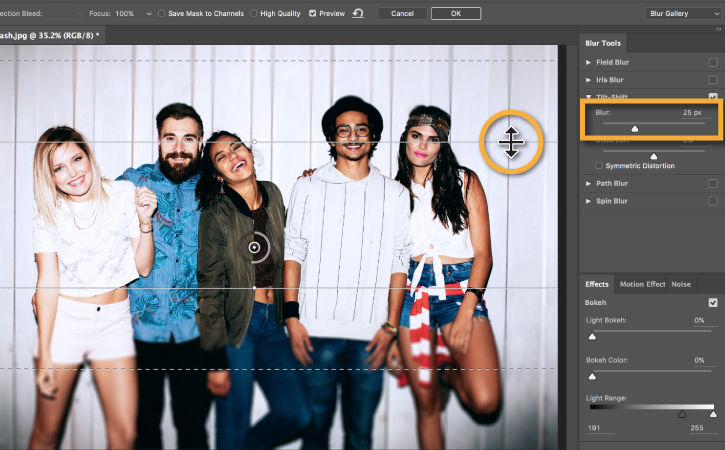Viewport: 725px width, 450px height.
Task: Click the Field Blur label
Action: tap(612, 62)
